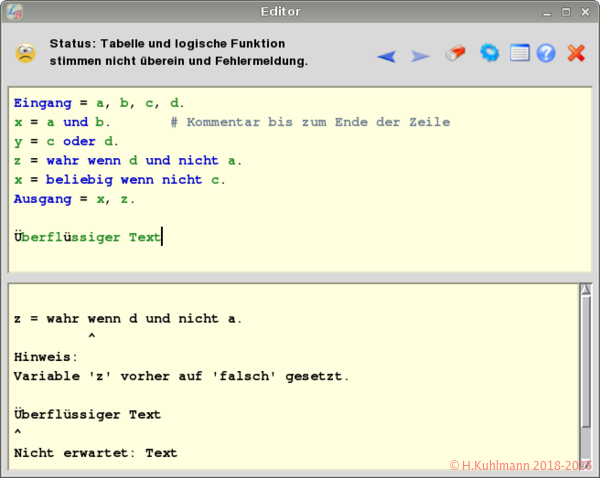Open help with the question mark icon
600x478 pixels.
pyautogui.click(x=546, y=53)
